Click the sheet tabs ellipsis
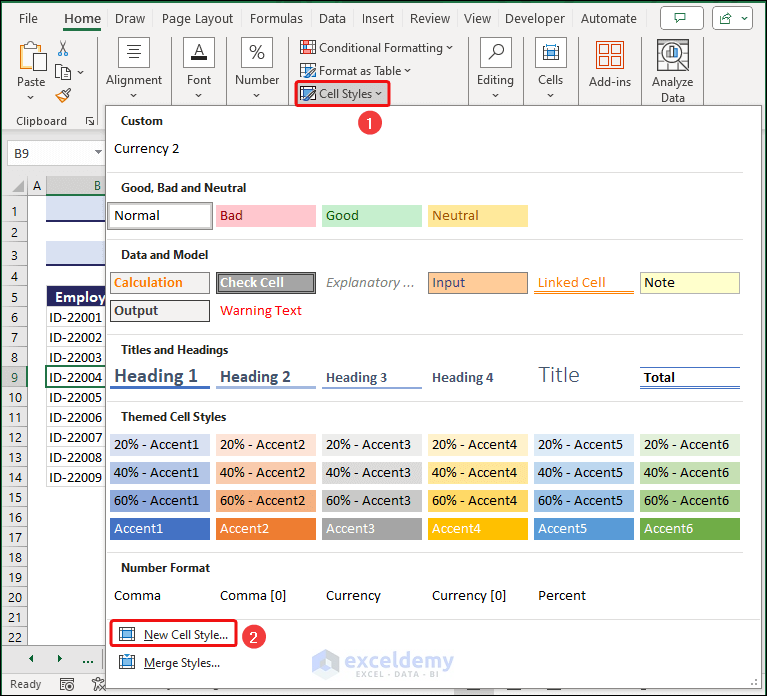 click(x=88, y=661)
